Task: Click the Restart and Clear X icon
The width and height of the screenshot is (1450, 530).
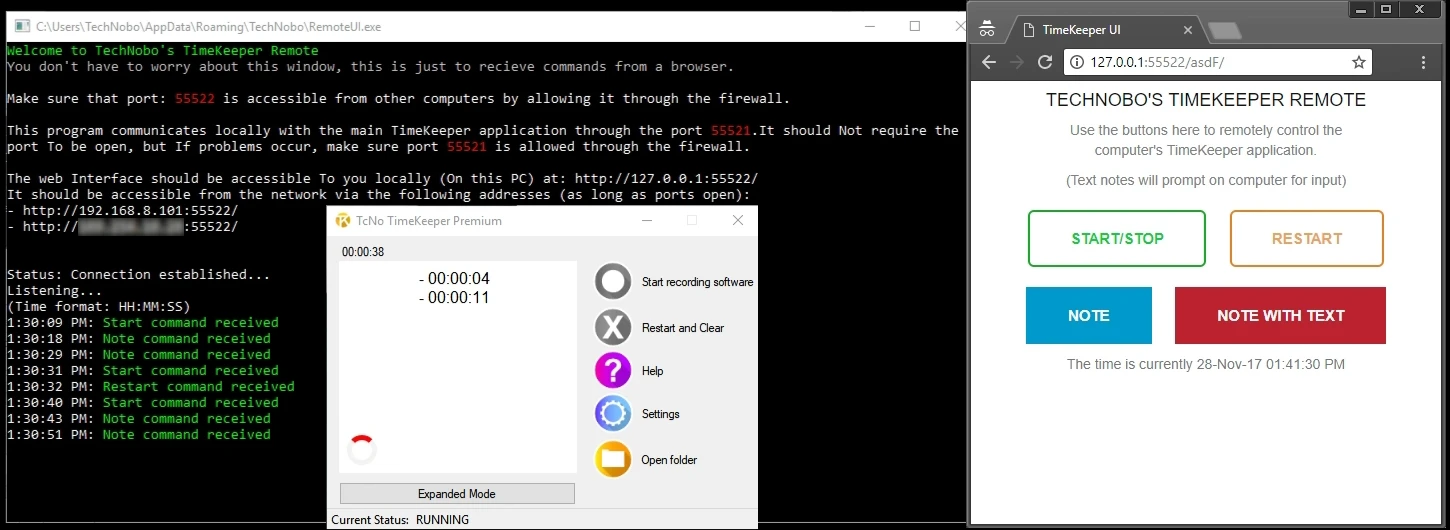Action: pos(613,327)
